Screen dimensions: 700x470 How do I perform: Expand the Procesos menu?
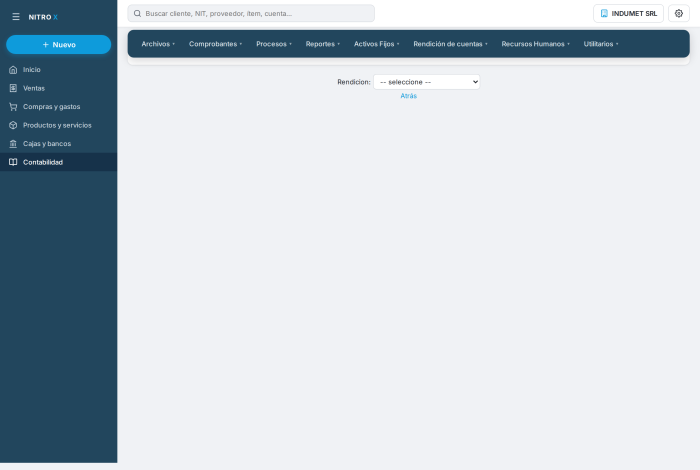[x=274, y=44]
